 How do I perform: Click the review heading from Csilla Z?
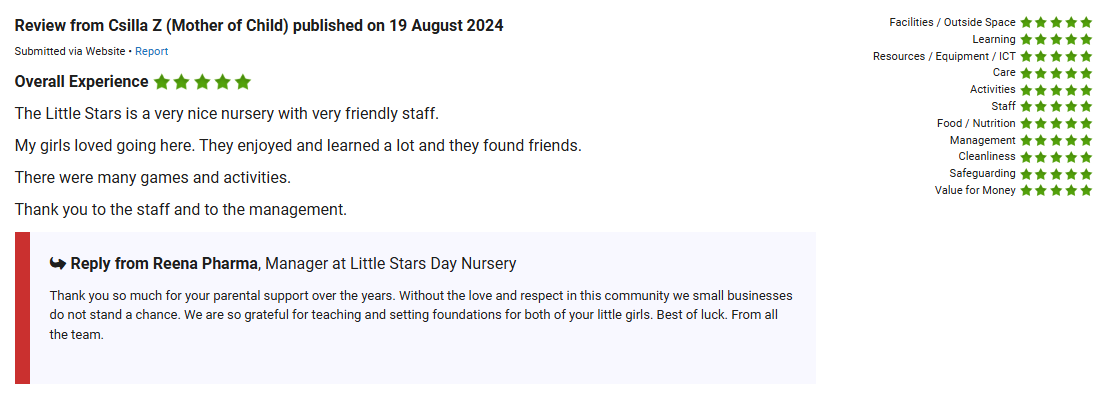[x=259, y=26]
